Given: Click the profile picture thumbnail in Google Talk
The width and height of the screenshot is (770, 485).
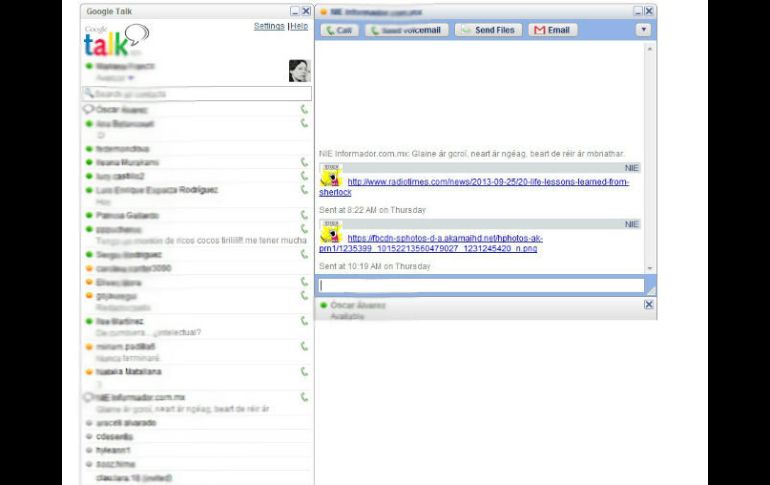Looking at the screenshot, I should [300, 71].
